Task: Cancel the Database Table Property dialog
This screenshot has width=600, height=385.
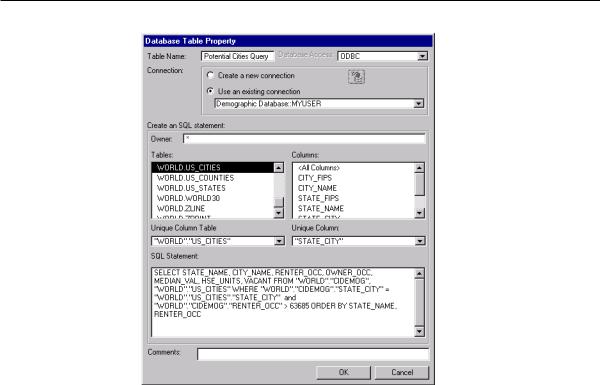Action: [402, 372]
